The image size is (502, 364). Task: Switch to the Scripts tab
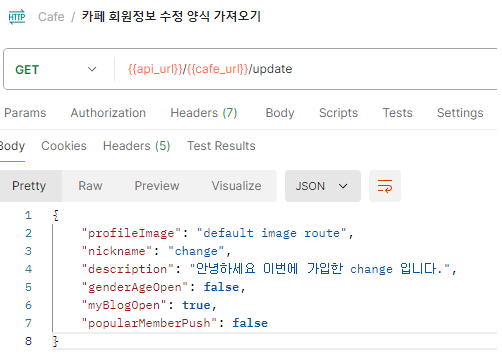tap(338, 113)
